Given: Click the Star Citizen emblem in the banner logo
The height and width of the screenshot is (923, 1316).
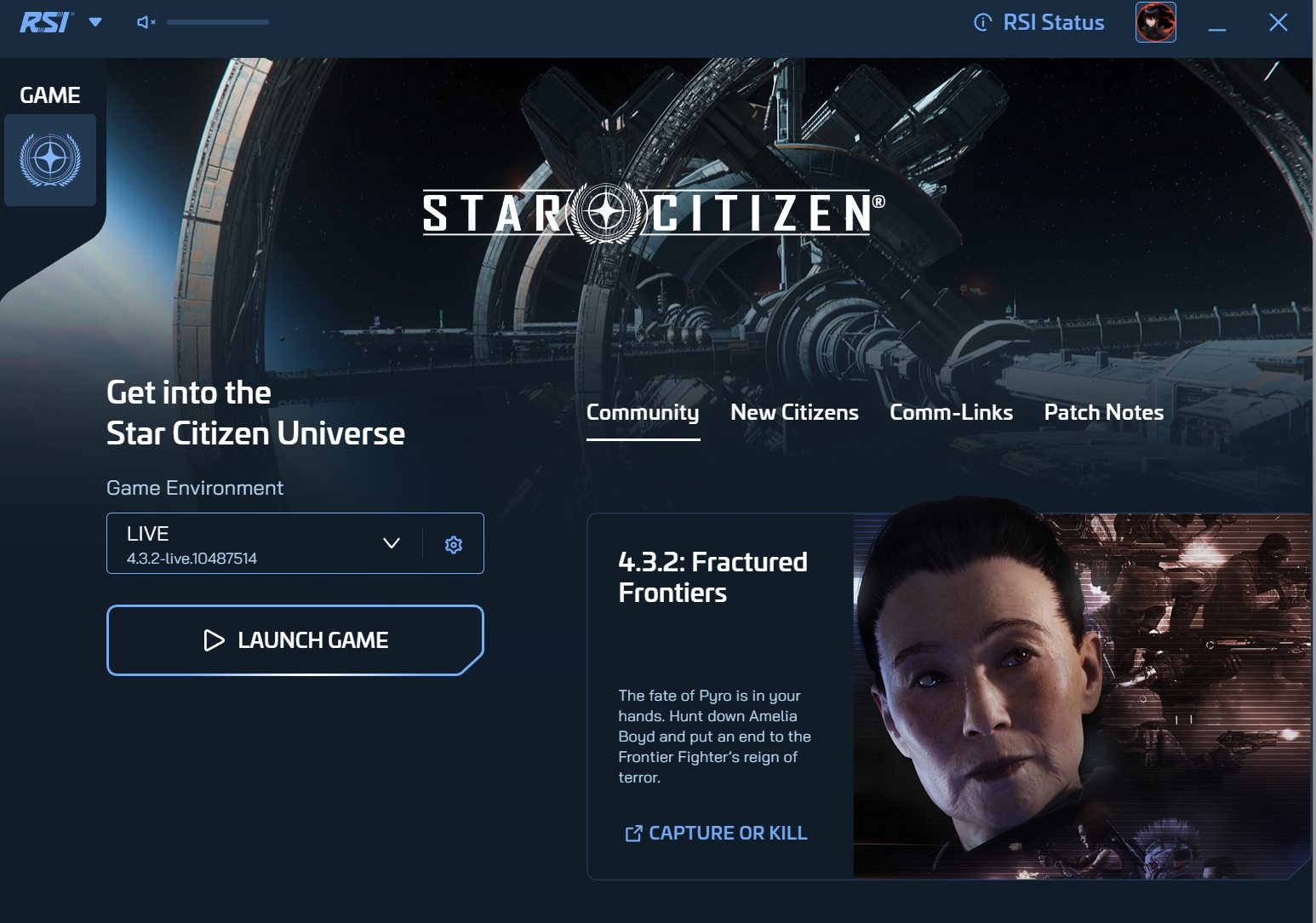Looking at the screenshot, I should [x=606, y=212].
